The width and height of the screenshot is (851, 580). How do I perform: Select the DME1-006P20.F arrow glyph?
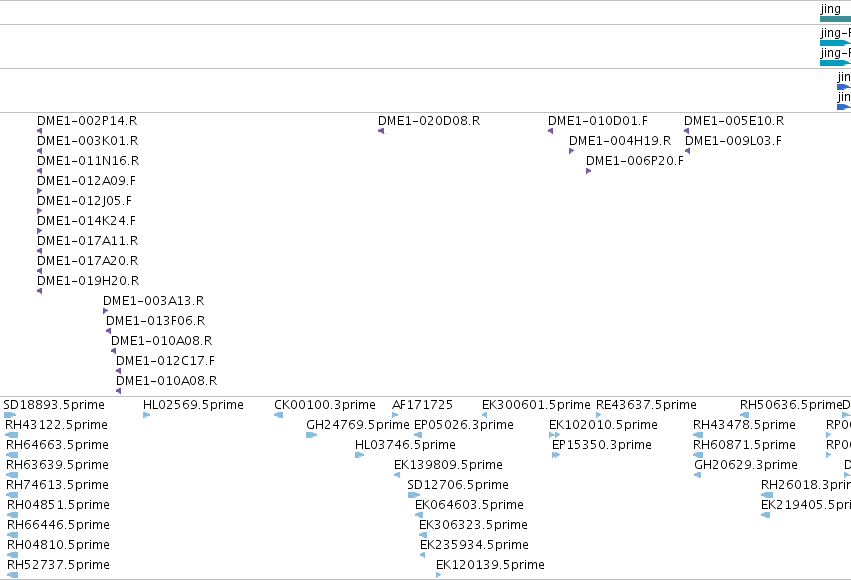click(589, 171)
